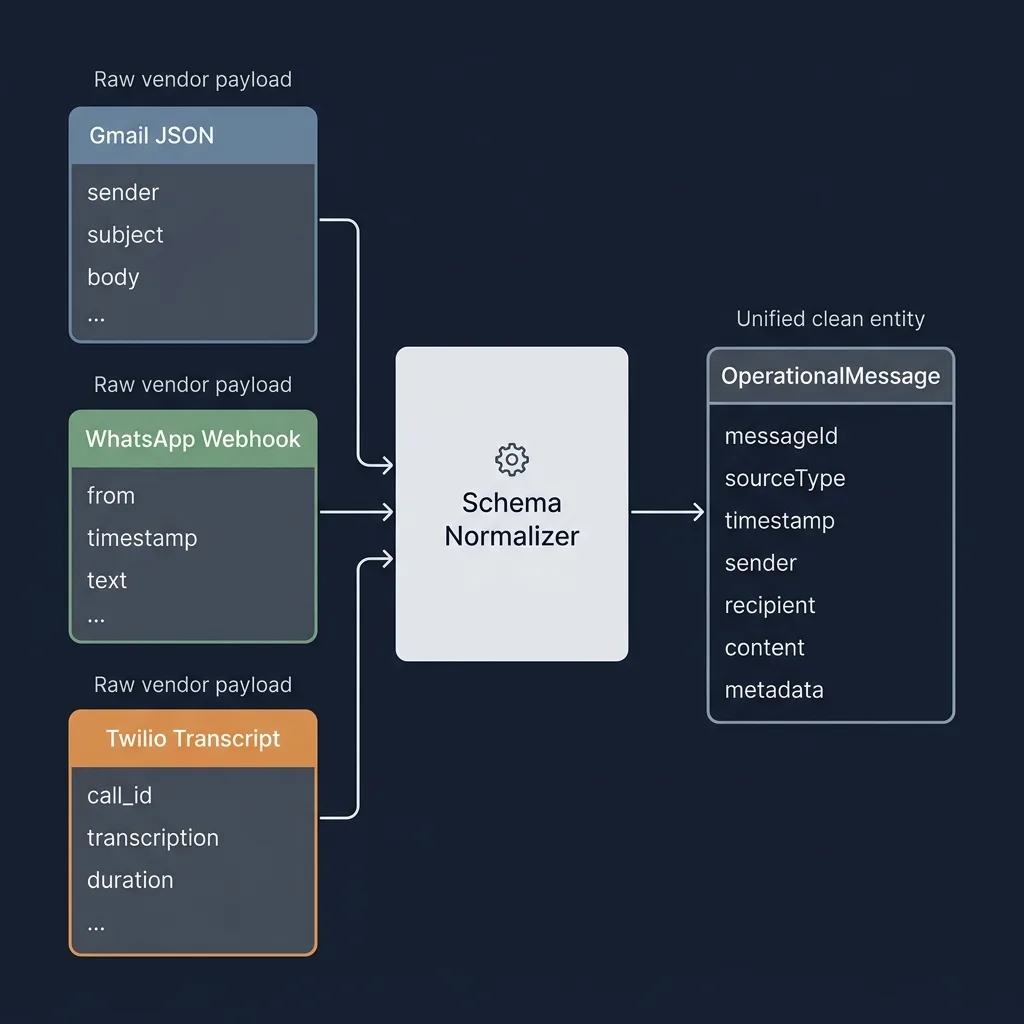1024x1024 pixels.
Task: Select the Twilio Transcript header
Action: 193,739
